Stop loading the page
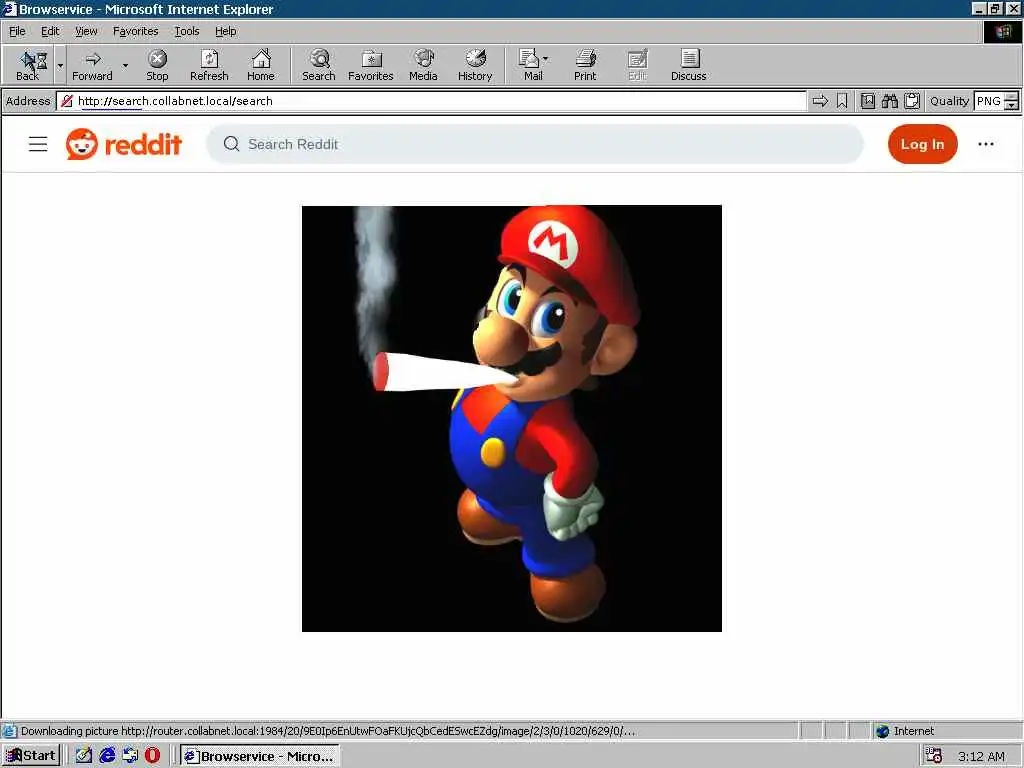 pyautogui.click(x=157, y=65)
